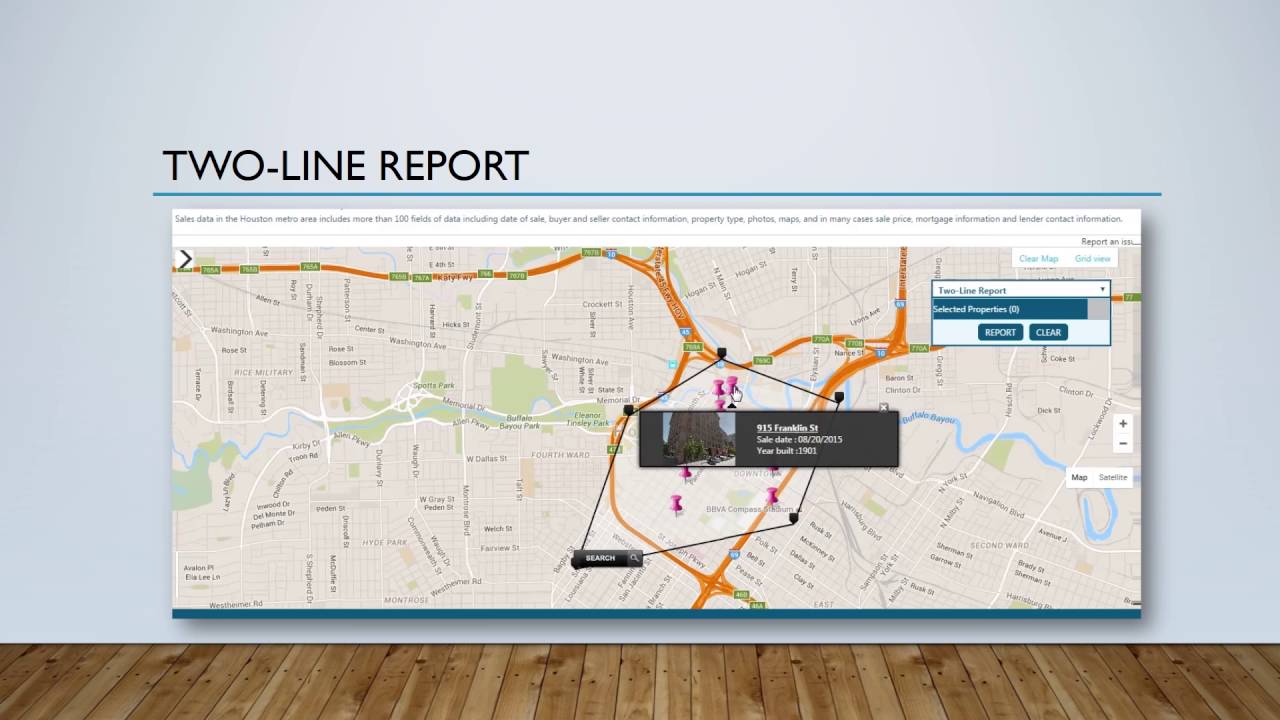Screen dimensions: 1280x720
Task: Click the SEARCH button on polygon
Action: [600, 558]
